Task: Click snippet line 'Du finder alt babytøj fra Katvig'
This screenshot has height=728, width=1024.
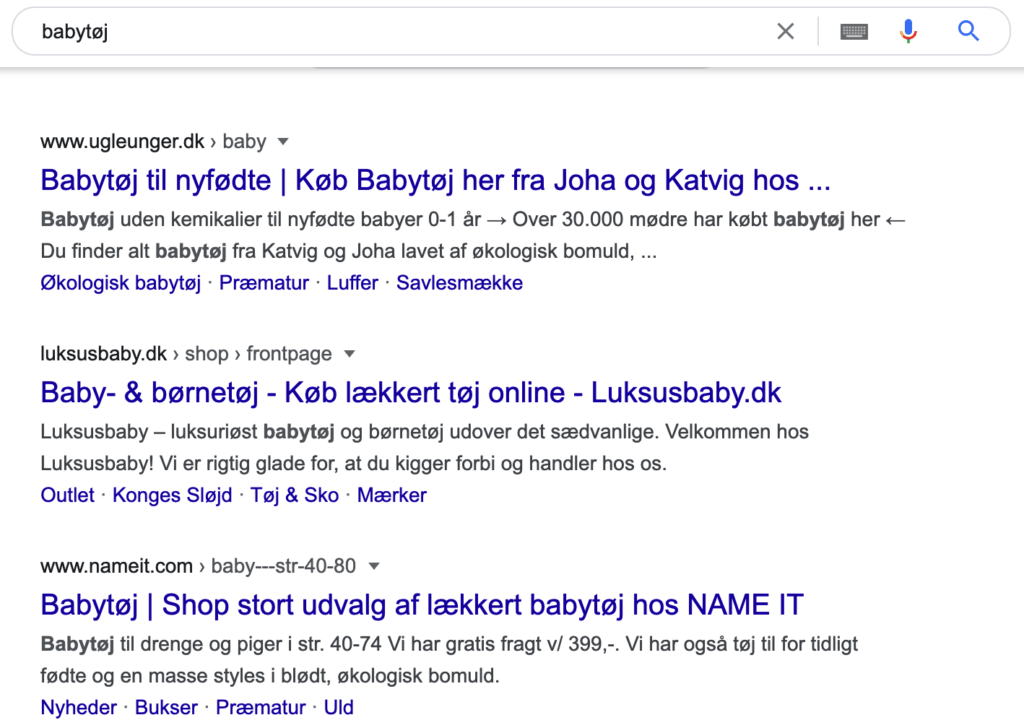Action: pyautogui.click(x=349, y=251)
